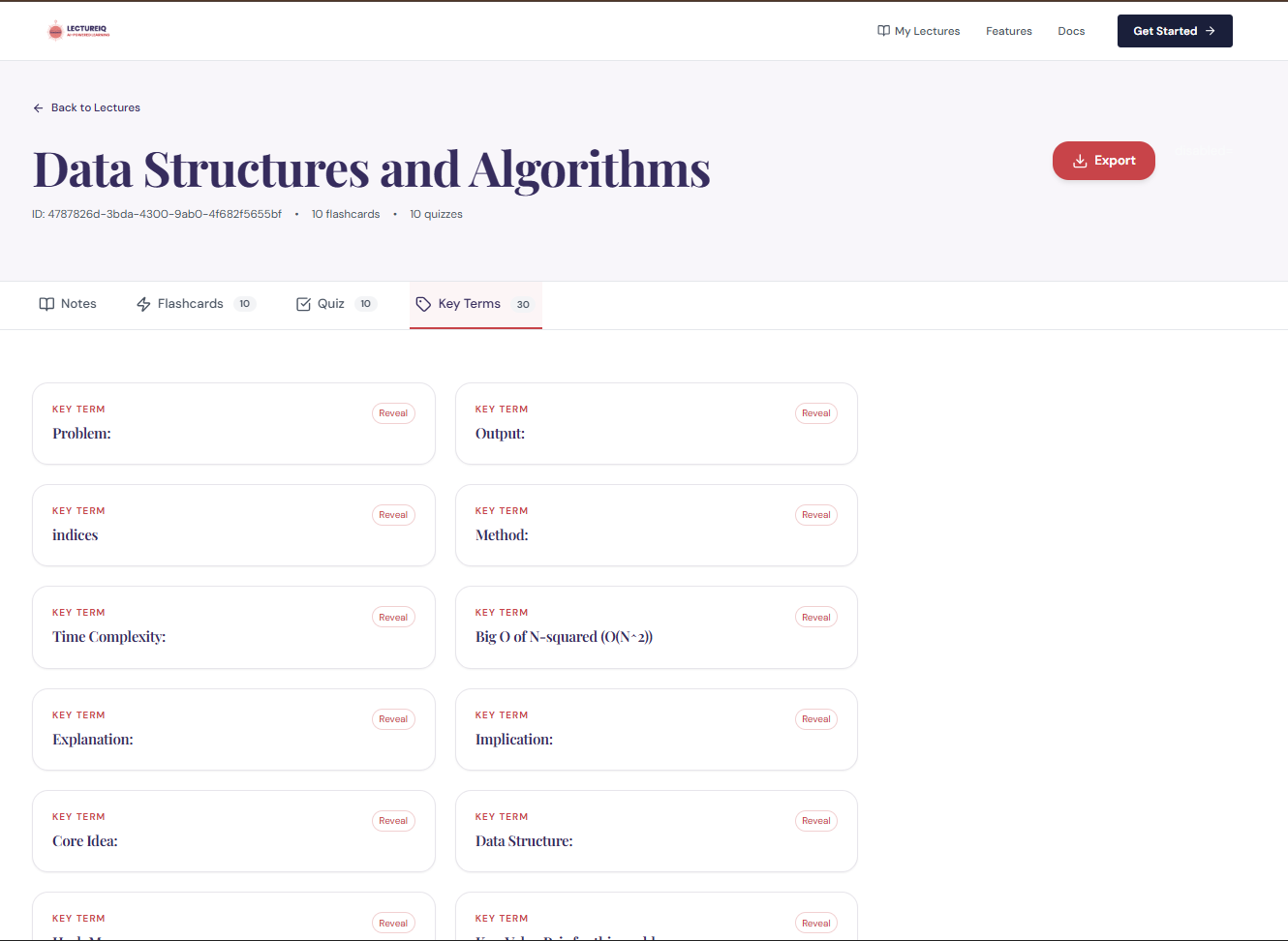Click the lecture ID text
This screenshot has width=1288, height=941.
pos(157,214)
